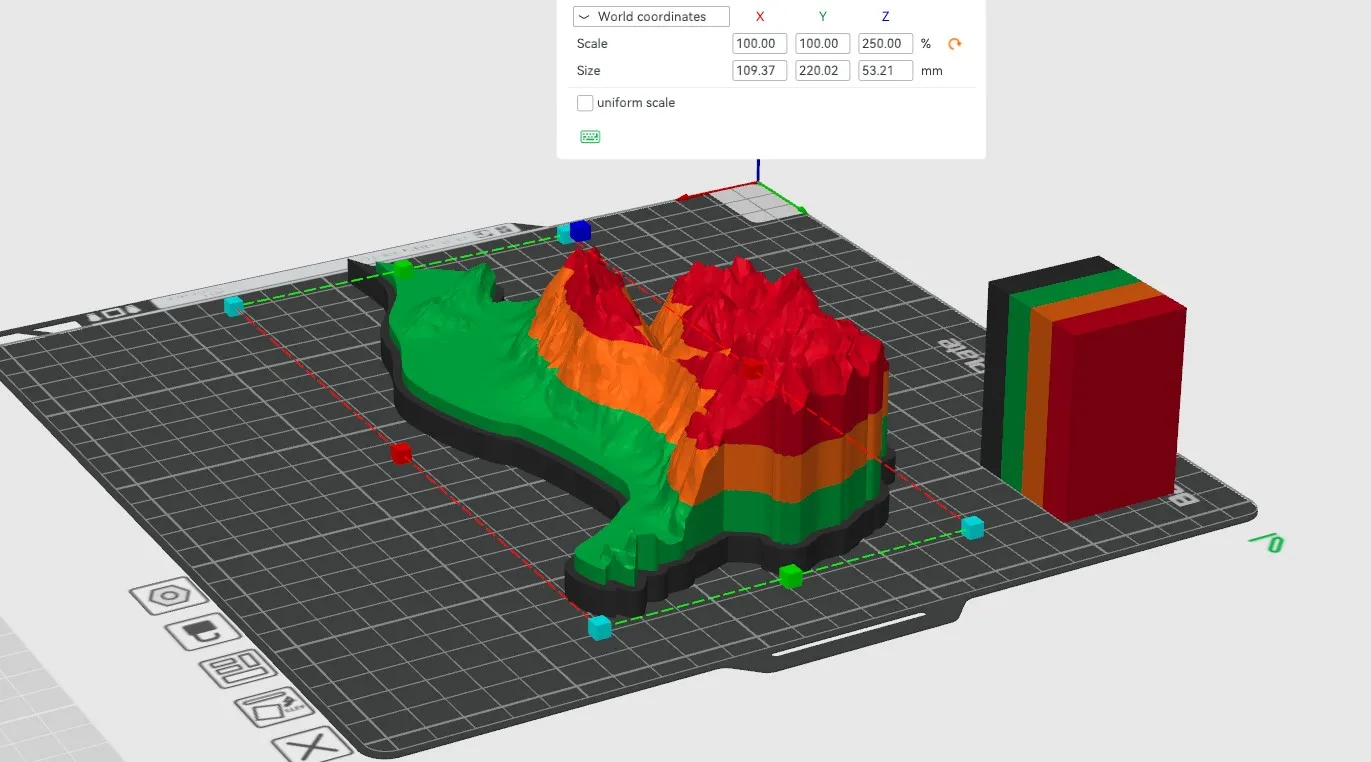Click the green Y column label
Screen dimensions: 1371x762
[x=823, y=17]
